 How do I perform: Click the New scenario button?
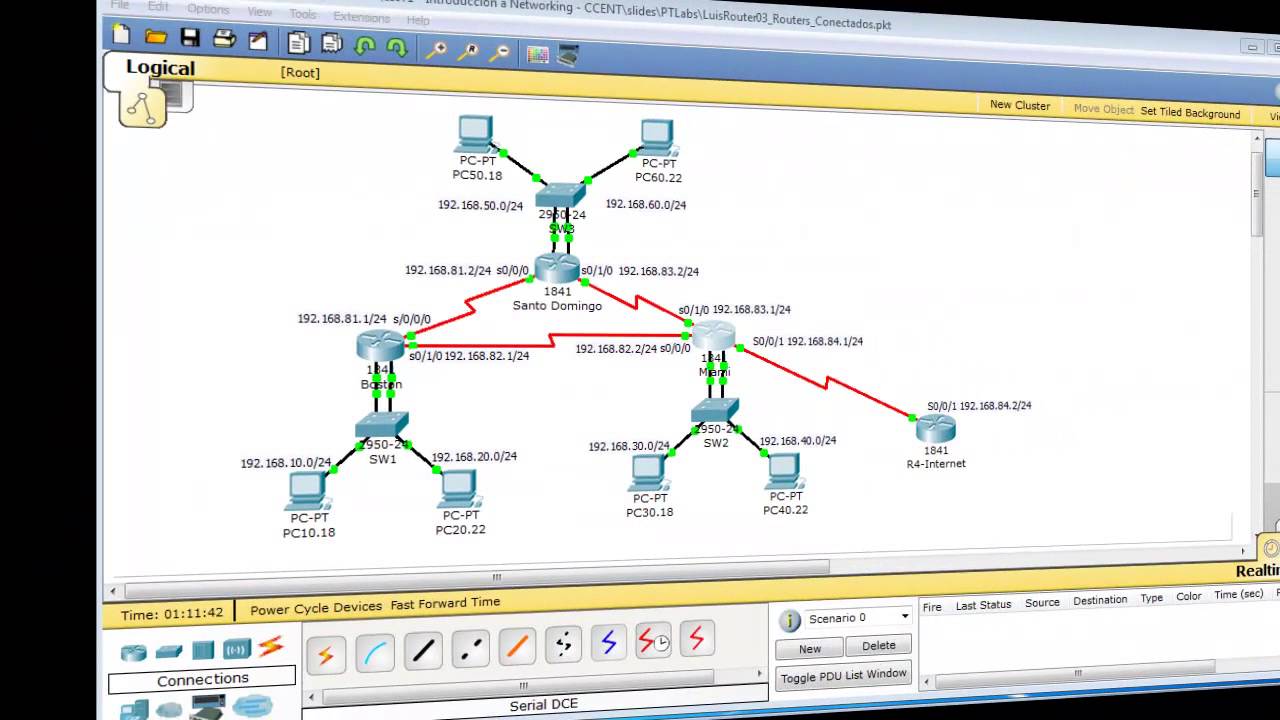coord(809,648)
